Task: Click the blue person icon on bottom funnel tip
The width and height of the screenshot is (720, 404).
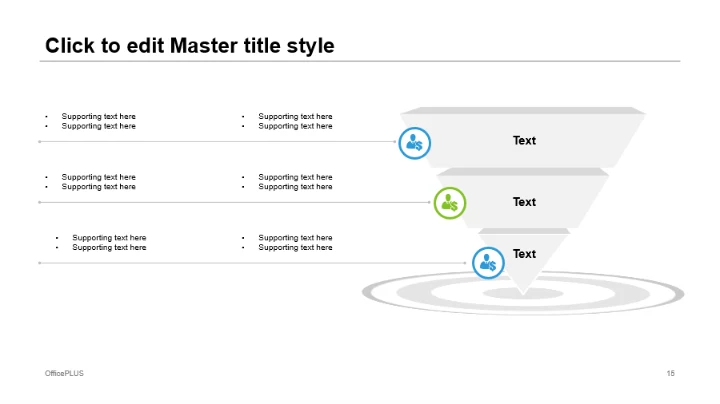Action: (489, 263)
